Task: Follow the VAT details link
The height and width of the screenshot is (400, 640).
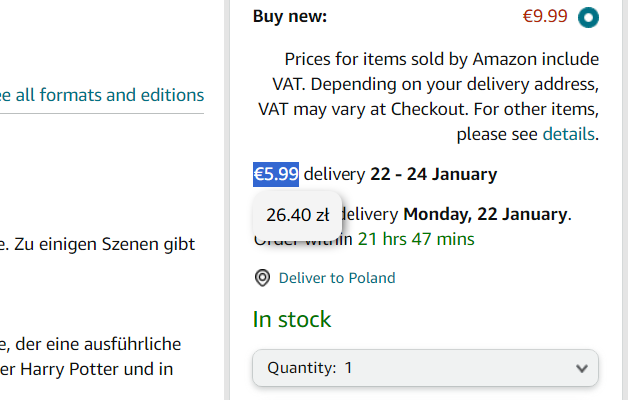Action: point(569,134)
